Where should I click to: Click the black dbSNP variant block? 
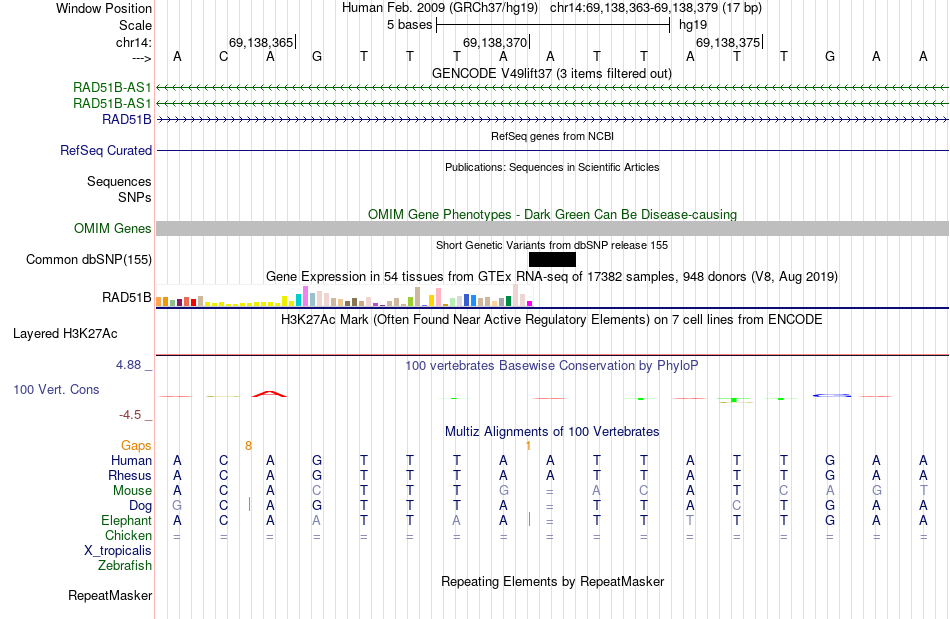pos(552,259)
